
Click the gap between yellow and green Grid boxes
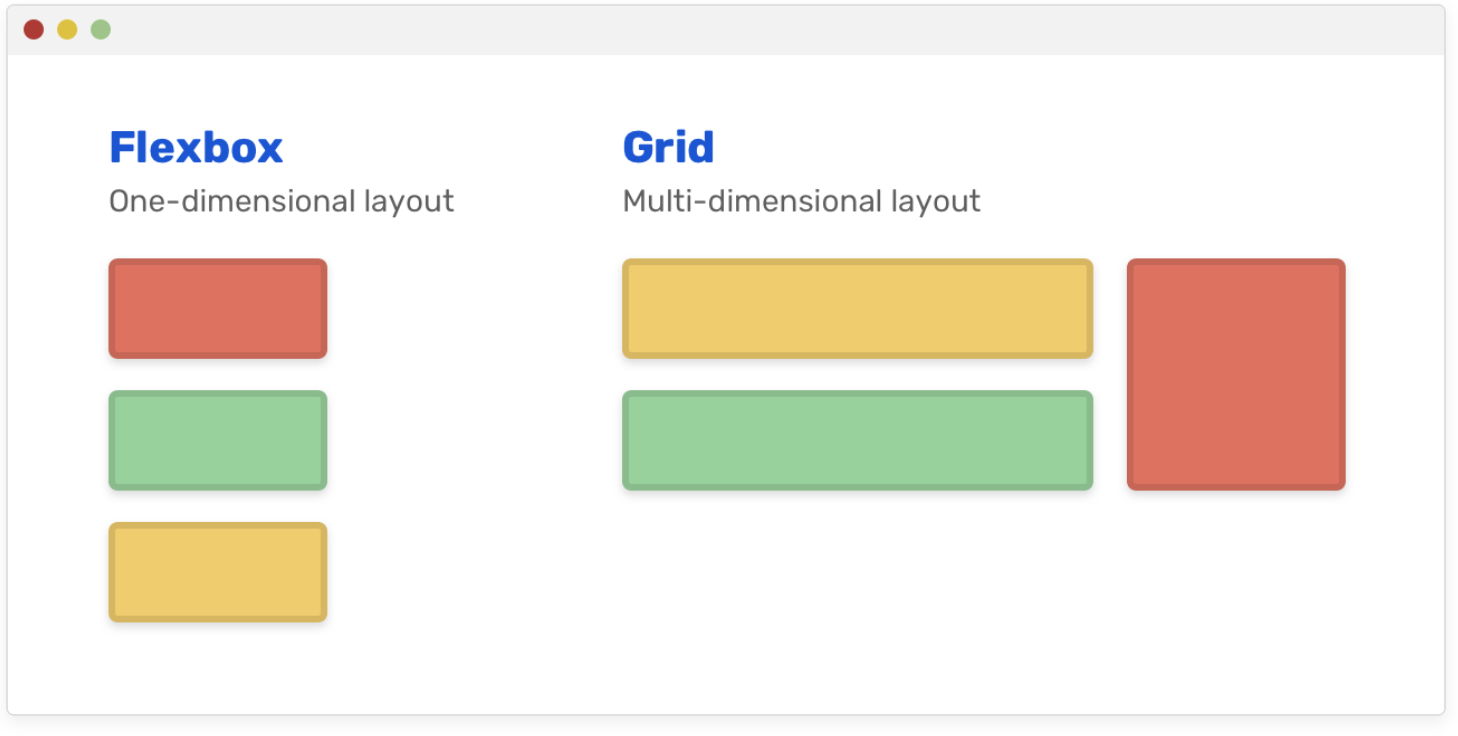coord(857,374)
